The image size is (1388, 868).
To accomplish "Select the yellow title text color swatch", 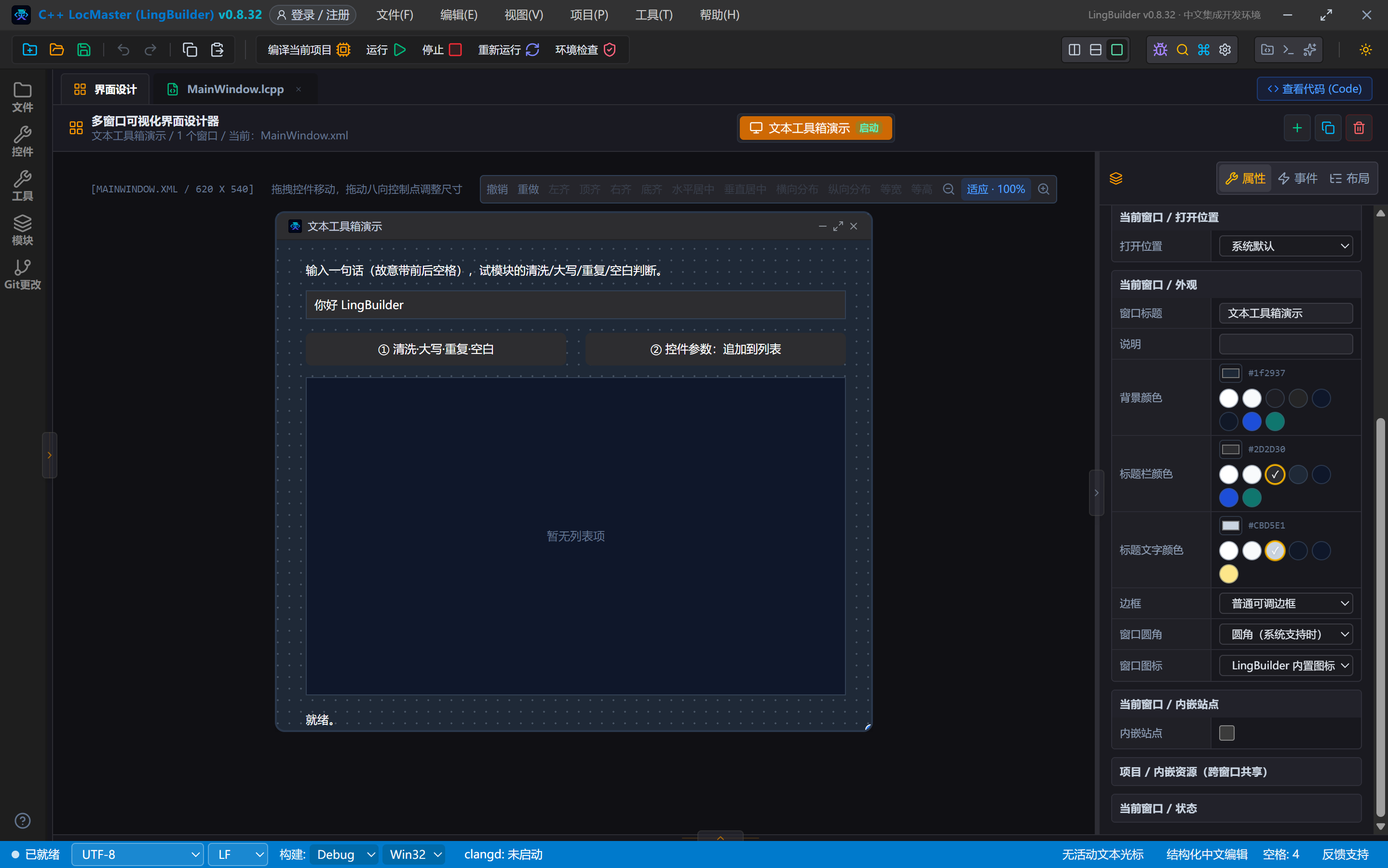I will coord(1228,574).
